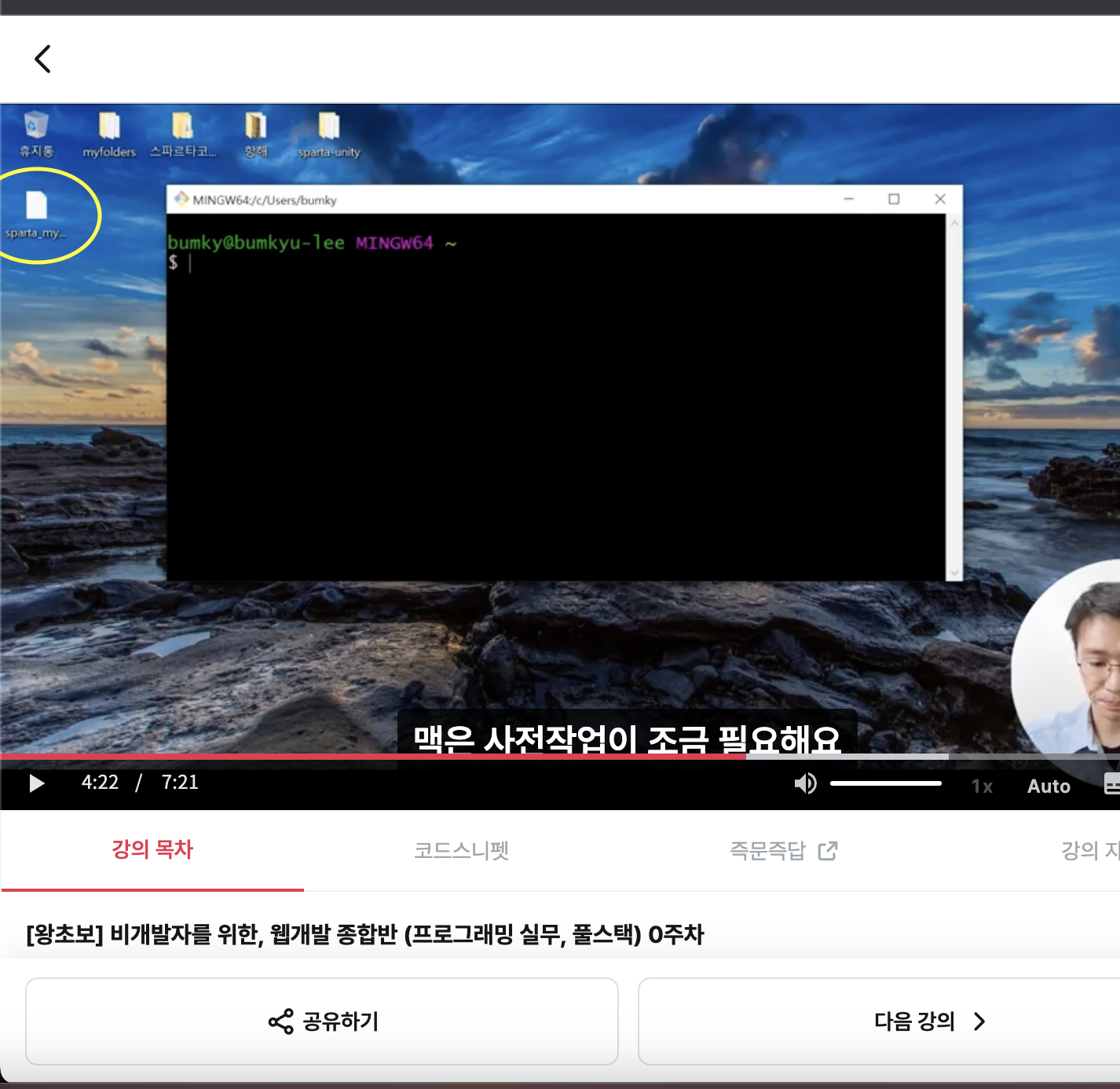Click the chevron next to 다음 강의
The height and width of the screenshot is (1089, 1120).
coord(979,1021)
